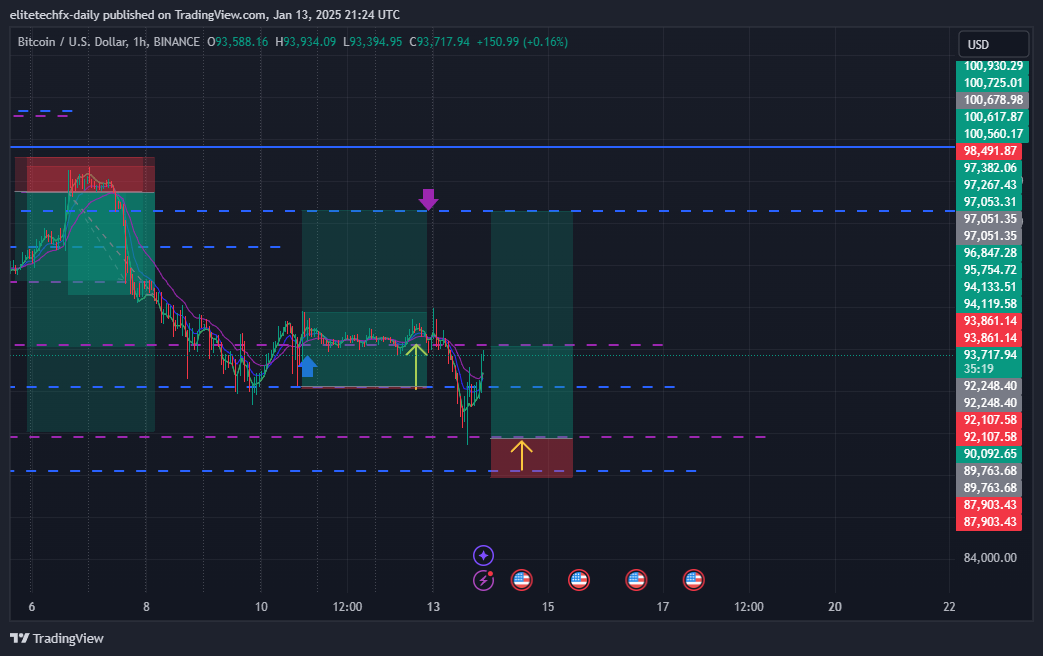Click the 94,119.58 price label
The height and width of the screenshot is (656, 1043).
989,304
